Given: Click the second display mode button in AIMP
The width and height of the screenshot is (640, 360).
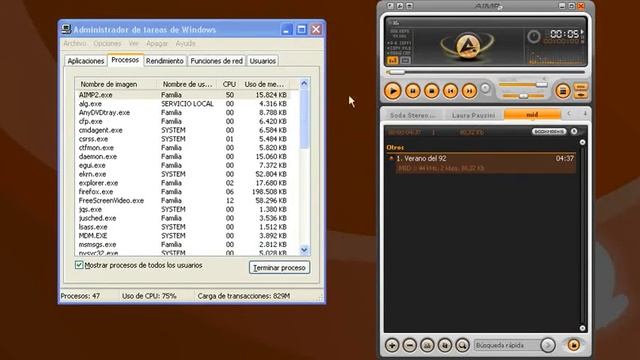Looking at the screenshot, I should tap(405, 60).
